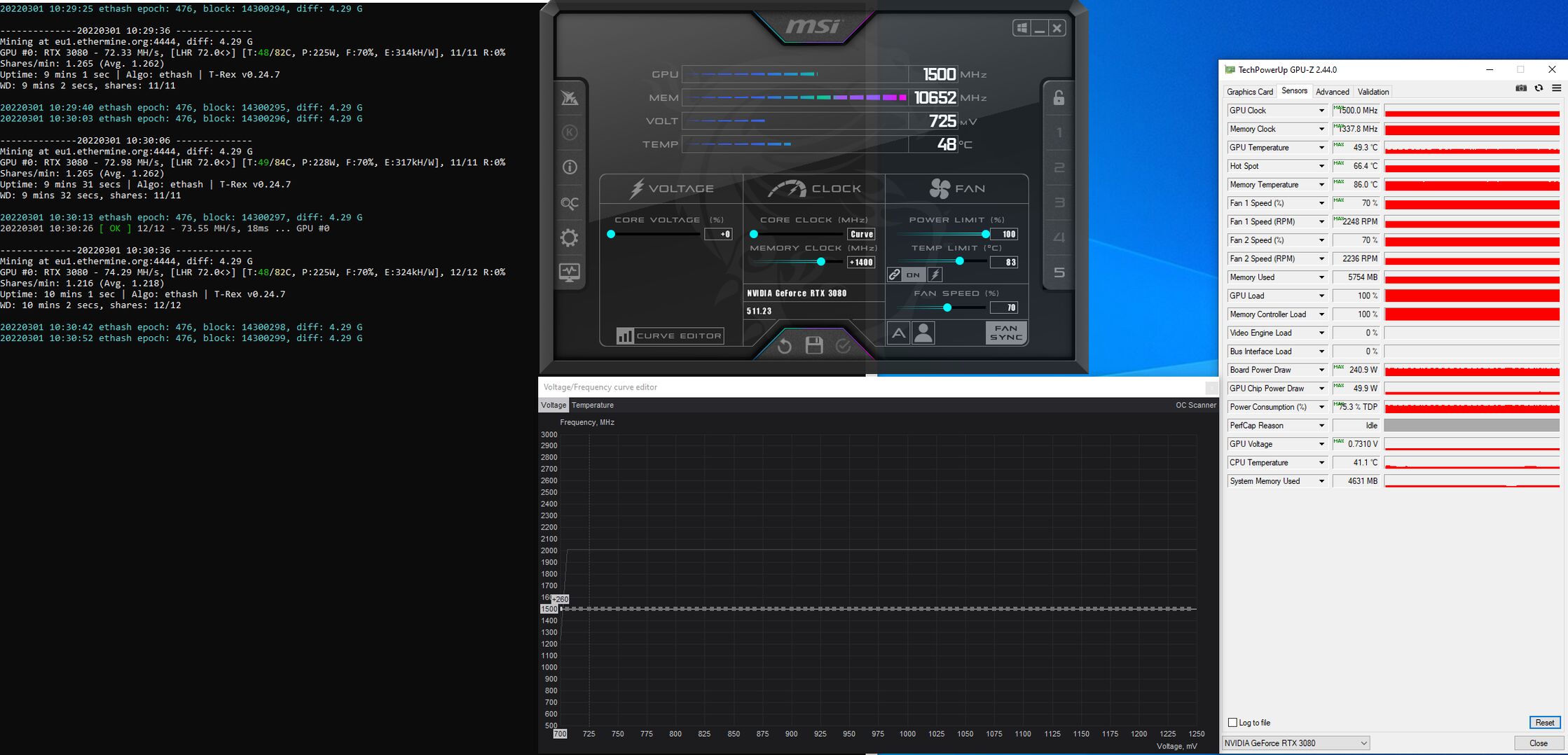
Task: Reset Afterburner settings to defaults
Action: pyautogui.click(x=784, y=346)
